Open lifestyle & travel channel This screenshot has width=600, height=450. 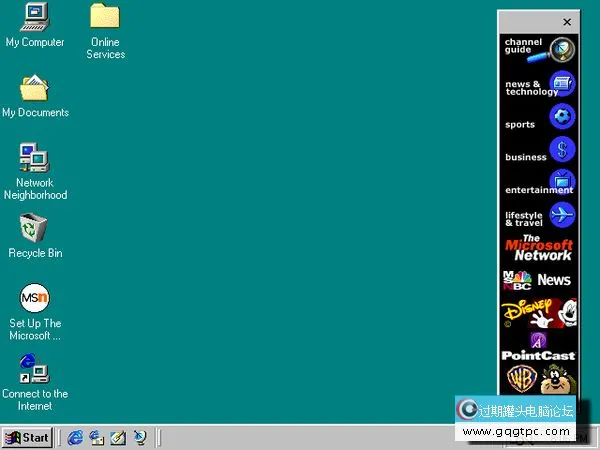tap(539, 215)
